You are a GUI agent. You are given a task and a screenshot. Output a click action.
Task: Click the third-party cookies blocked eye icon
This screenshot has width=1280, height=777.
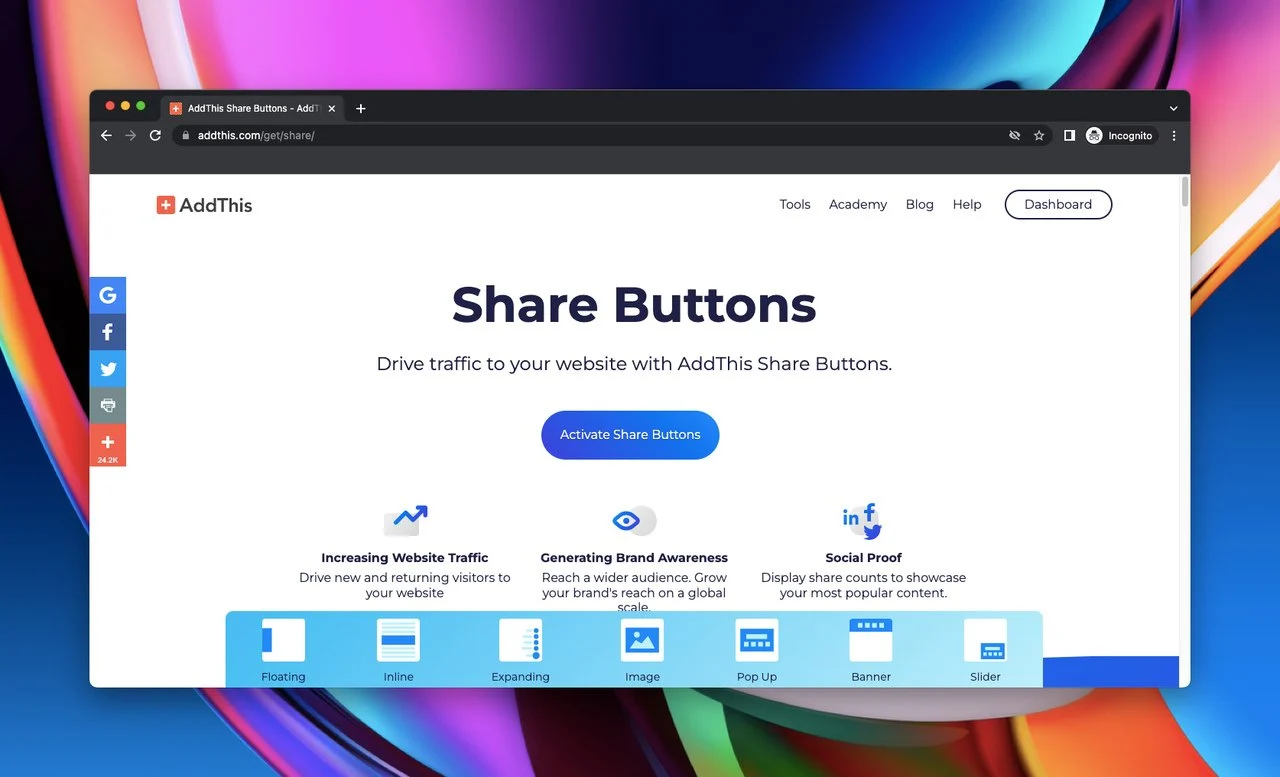click(1014, 135)
